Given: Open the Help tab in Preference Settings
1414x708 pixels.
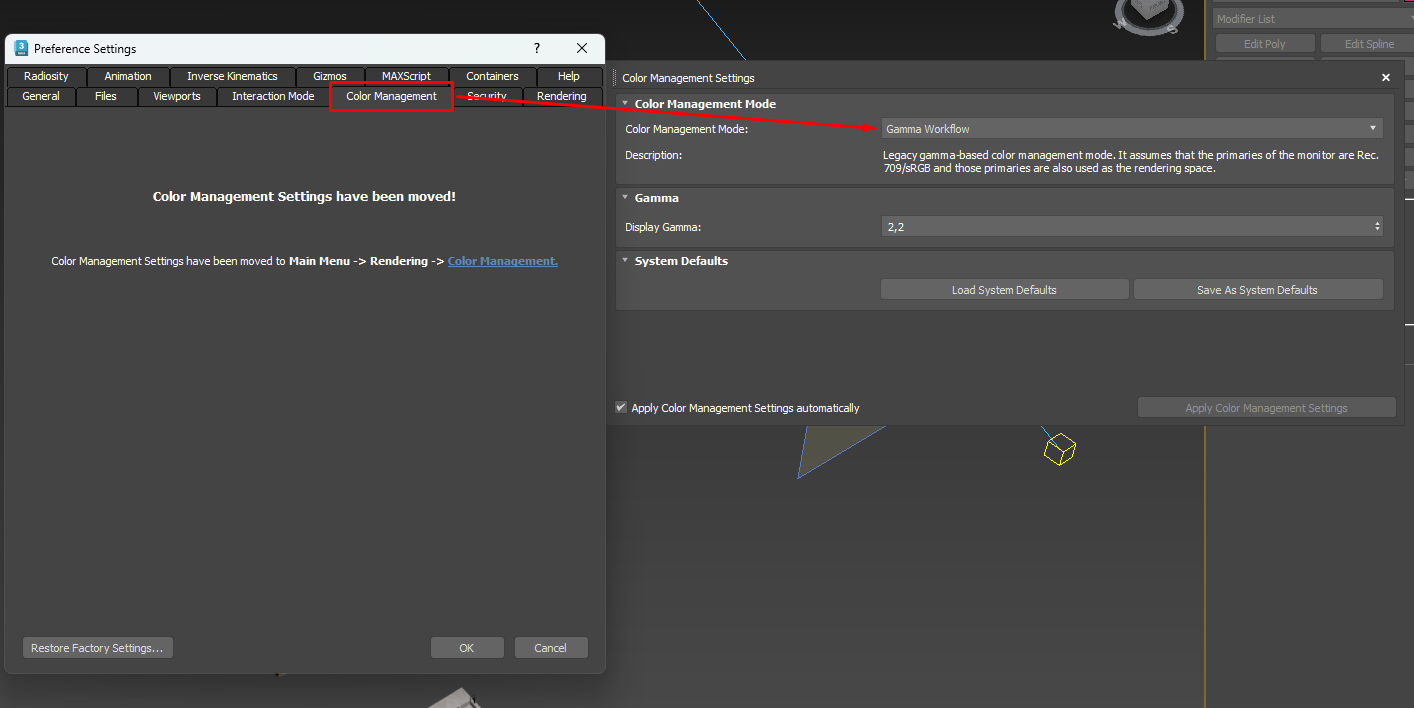Looking at the screenshot, I should click(568, 76).
